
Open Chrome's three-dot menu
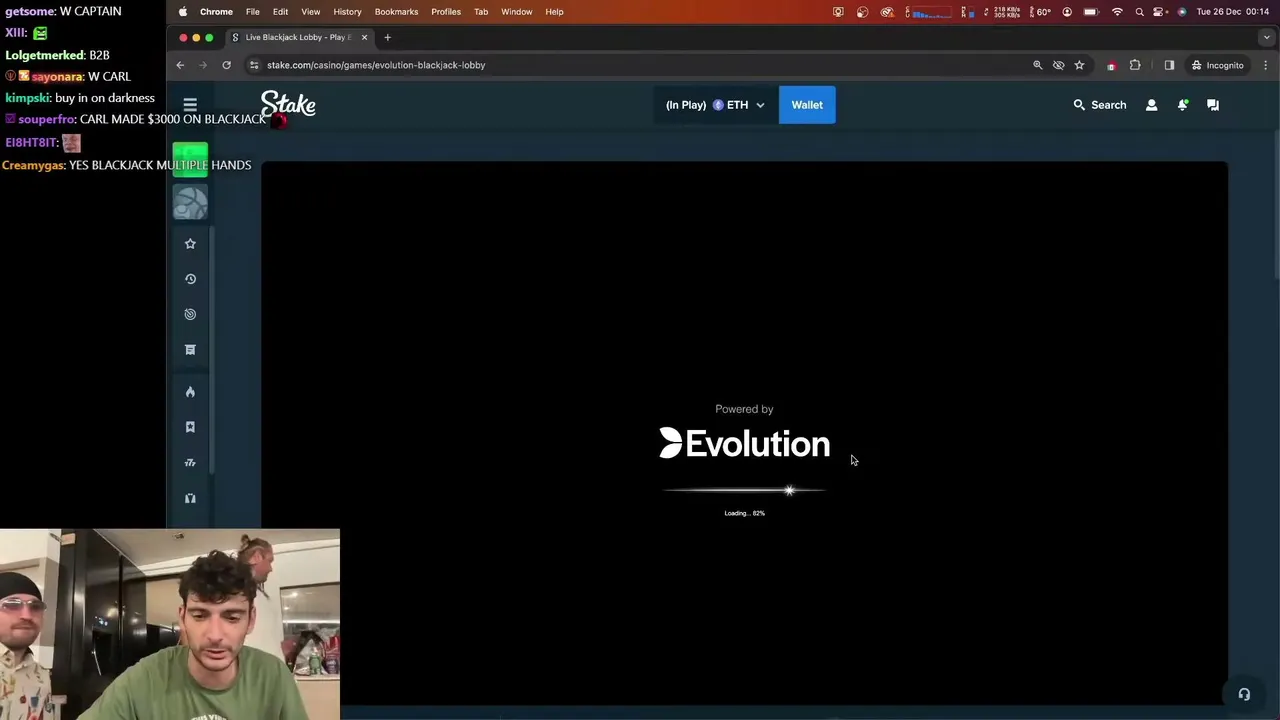point(1266,65)
